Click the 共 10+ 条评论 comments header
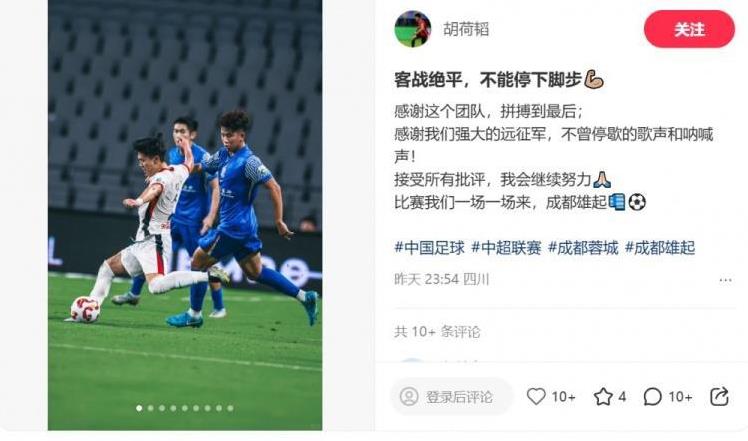This screenshot has width=748, height=441. 437,331
